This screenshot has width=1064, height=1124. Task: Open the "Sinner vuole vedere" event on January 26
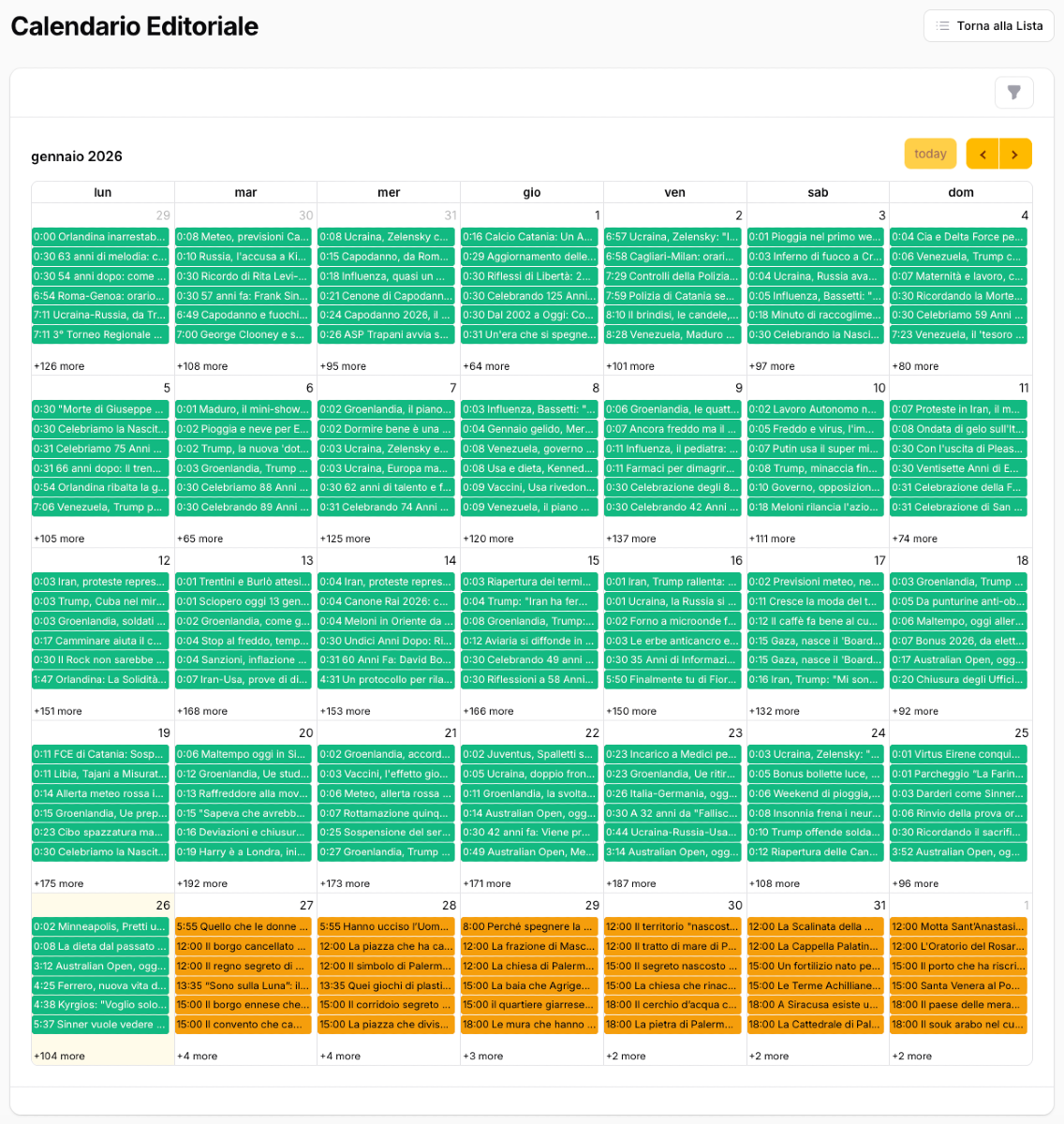pos(100,1024)
